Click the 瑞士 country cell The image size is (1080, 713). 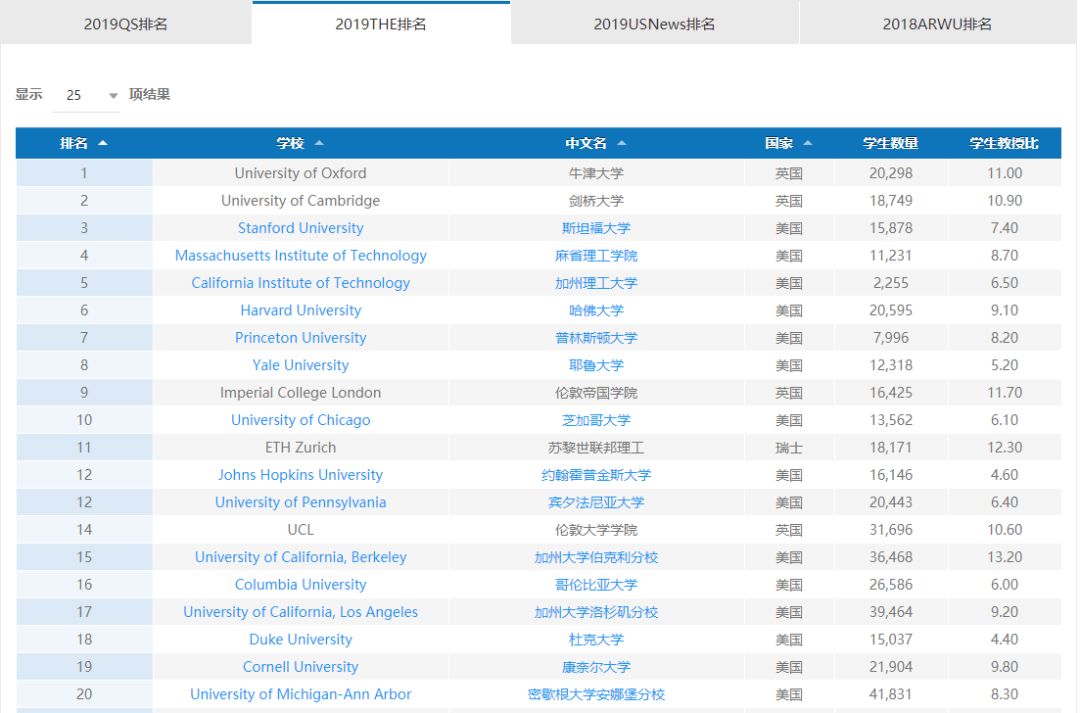(x=789, y=448)
